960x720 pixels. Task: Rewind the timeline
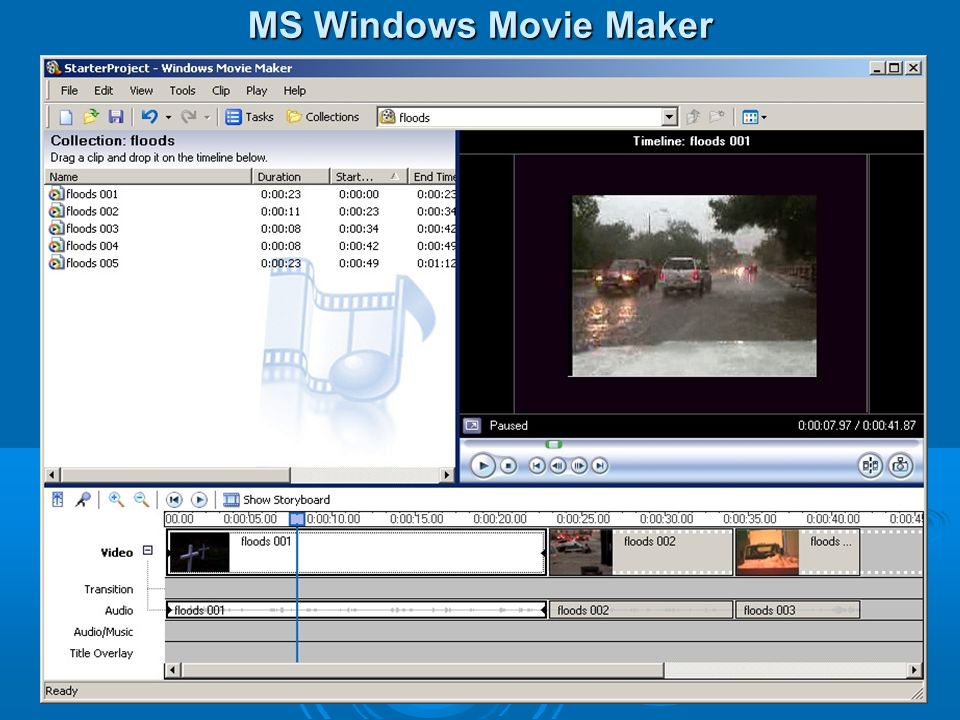[174, 500]
